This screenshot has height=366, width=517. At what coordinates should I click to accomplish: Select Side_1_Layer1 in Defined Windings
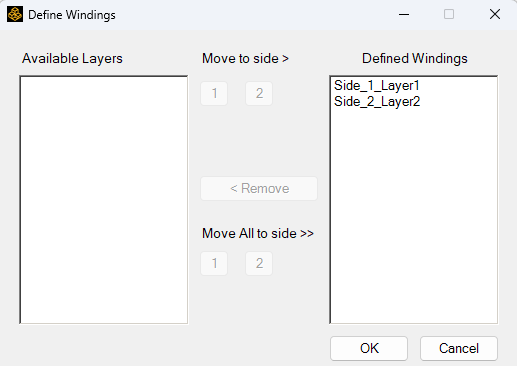pos(376,86)
